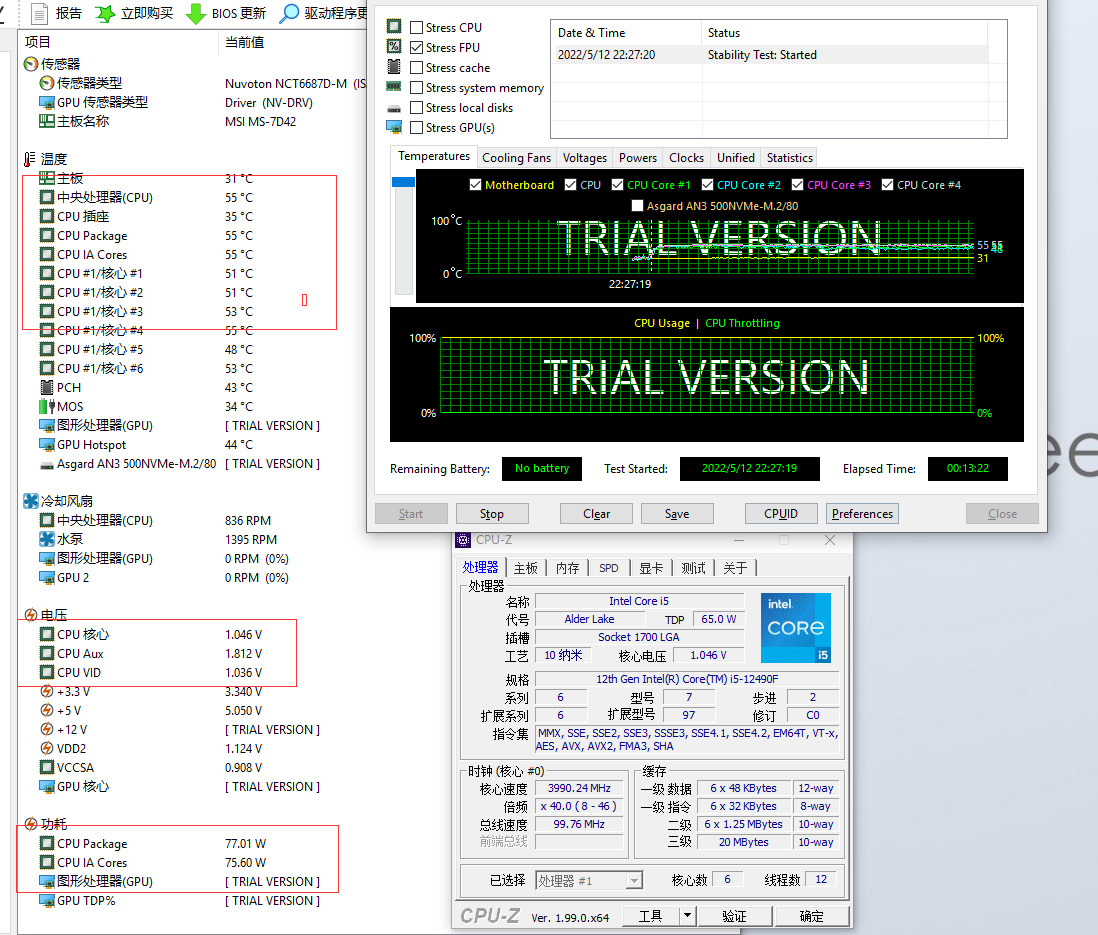Enable the Stress local disks checkbox
The image size is (1098, 935).
(x=417, y=108)
